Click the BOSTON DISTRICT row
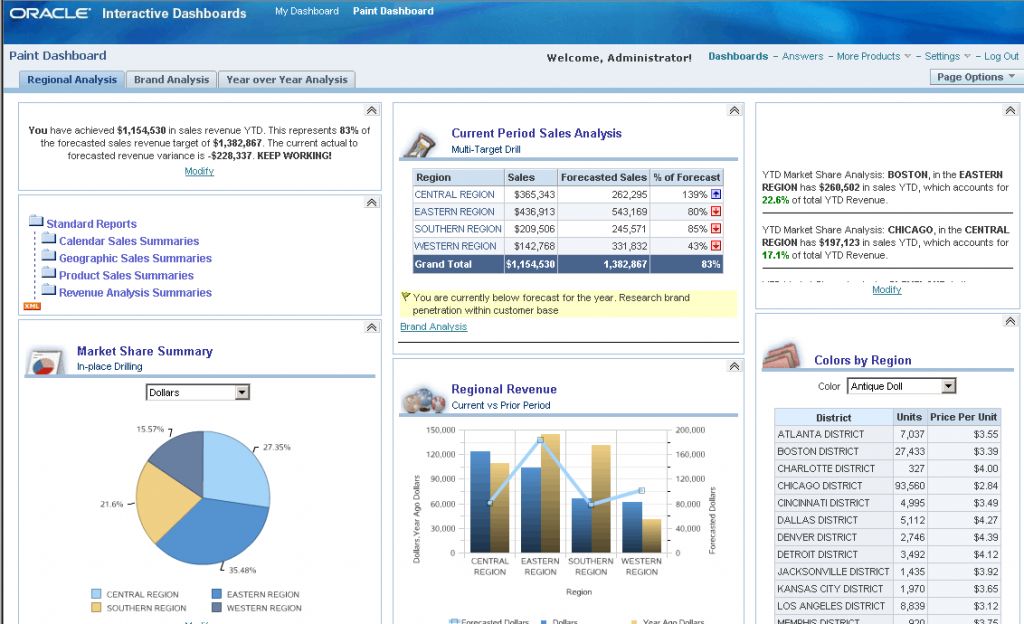The image size is (1024, 624). point(887,451)
